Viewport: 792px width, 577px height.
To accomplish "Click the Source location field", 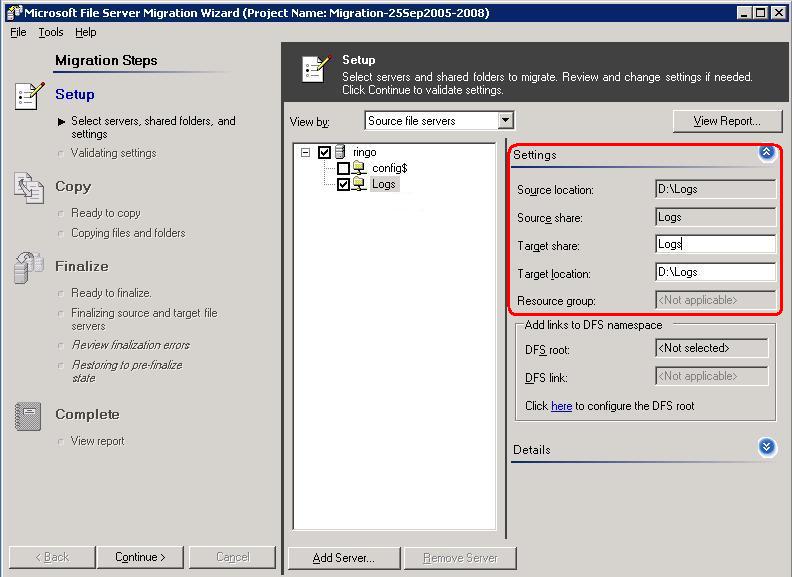I will coord(715,189).
